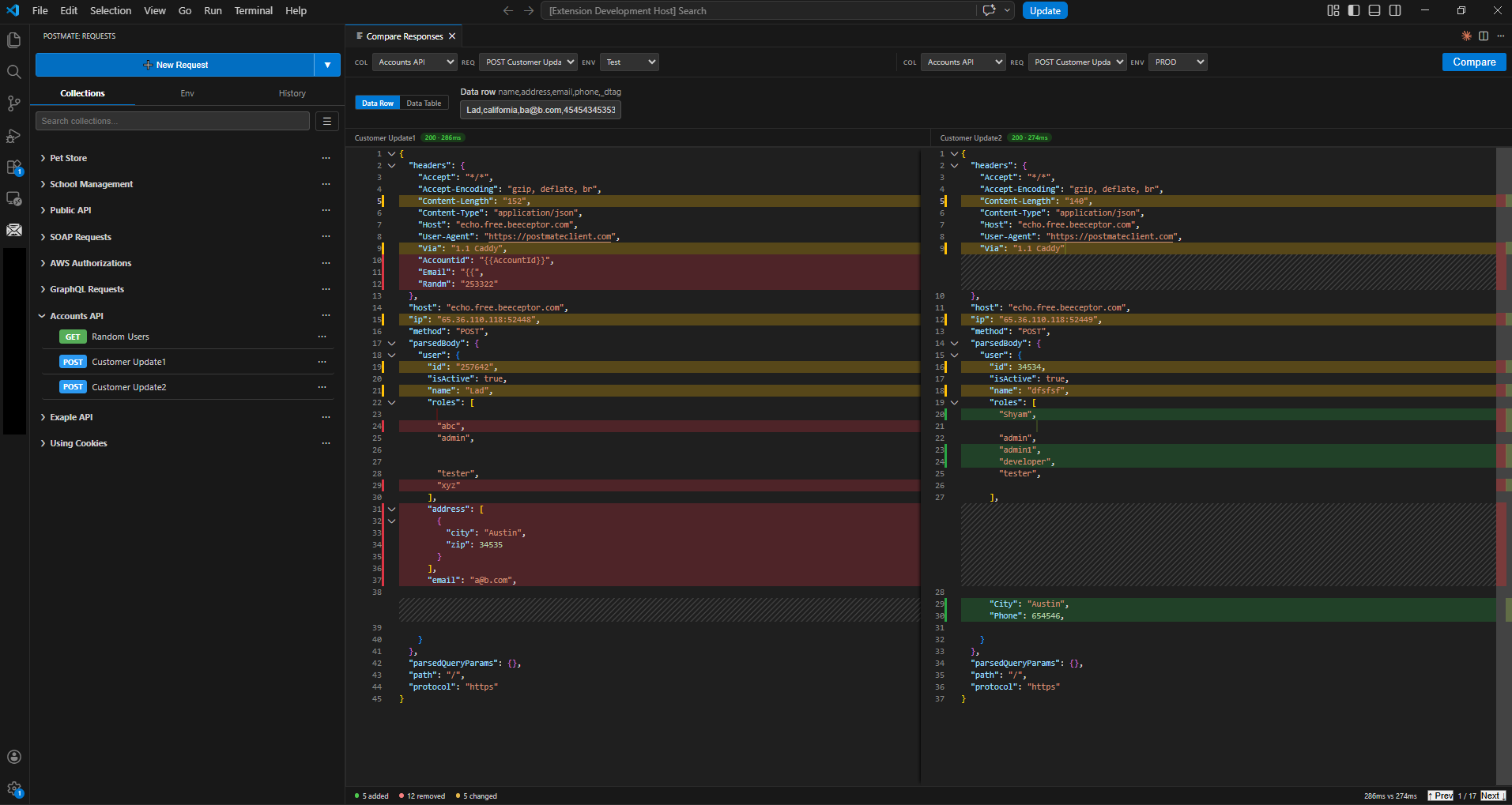
Task: Open the chat icon beside the search bar
Action: [989, 10]
